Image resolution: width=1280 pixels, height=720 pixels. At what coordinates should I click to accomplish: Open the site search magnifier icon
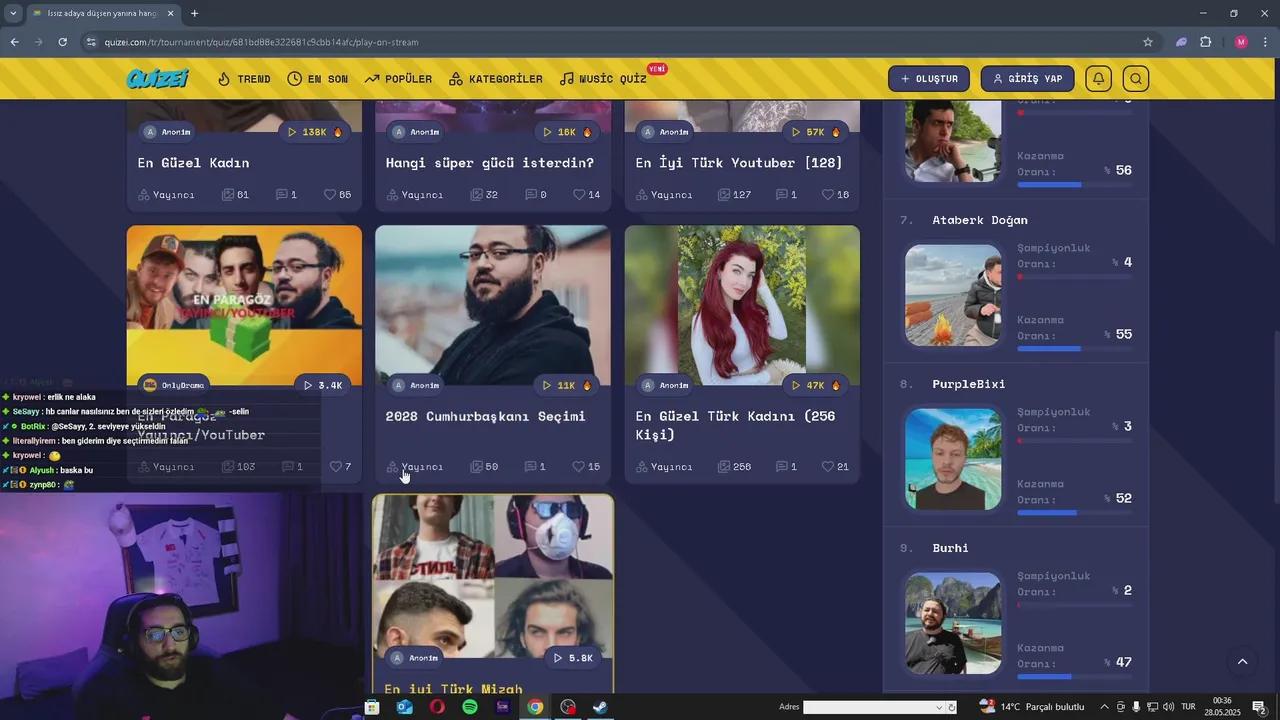coord(1136,79)
